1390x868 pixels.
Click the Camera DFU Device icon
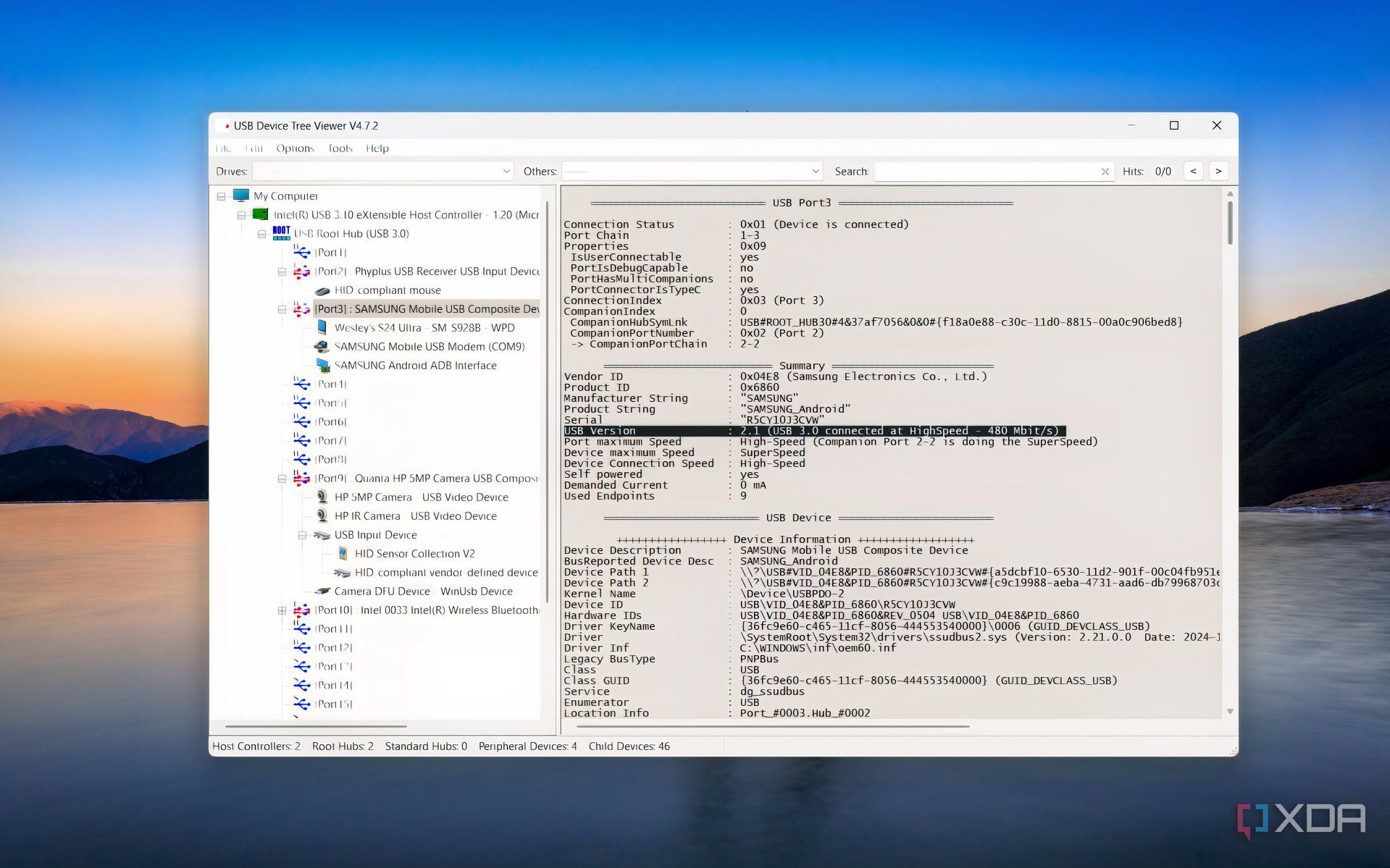322,591
